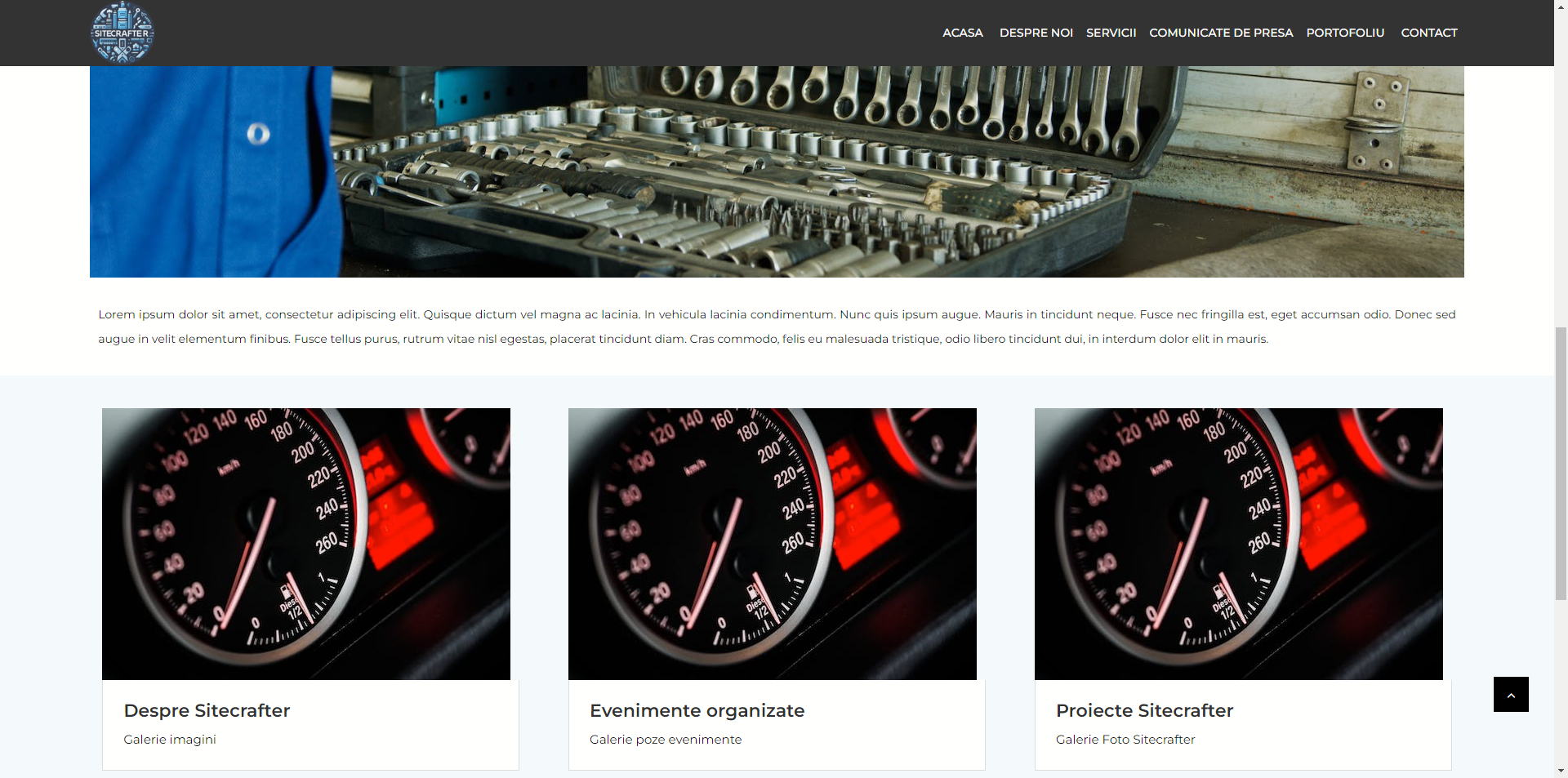Select COMUNICATE DE PRESA in navbar

pyautogui.click(x=1220, y=33)
